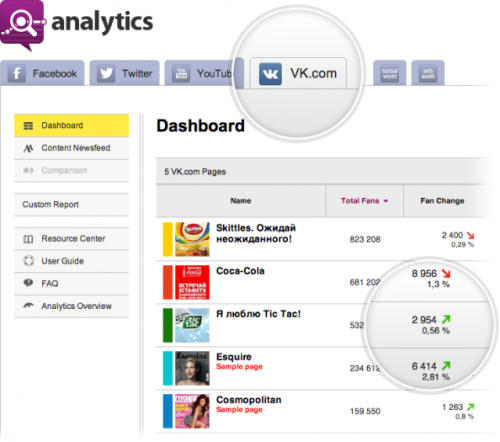
Task: Click 'Sample page' under Cosmopolitan
Action: coord(239,410)
